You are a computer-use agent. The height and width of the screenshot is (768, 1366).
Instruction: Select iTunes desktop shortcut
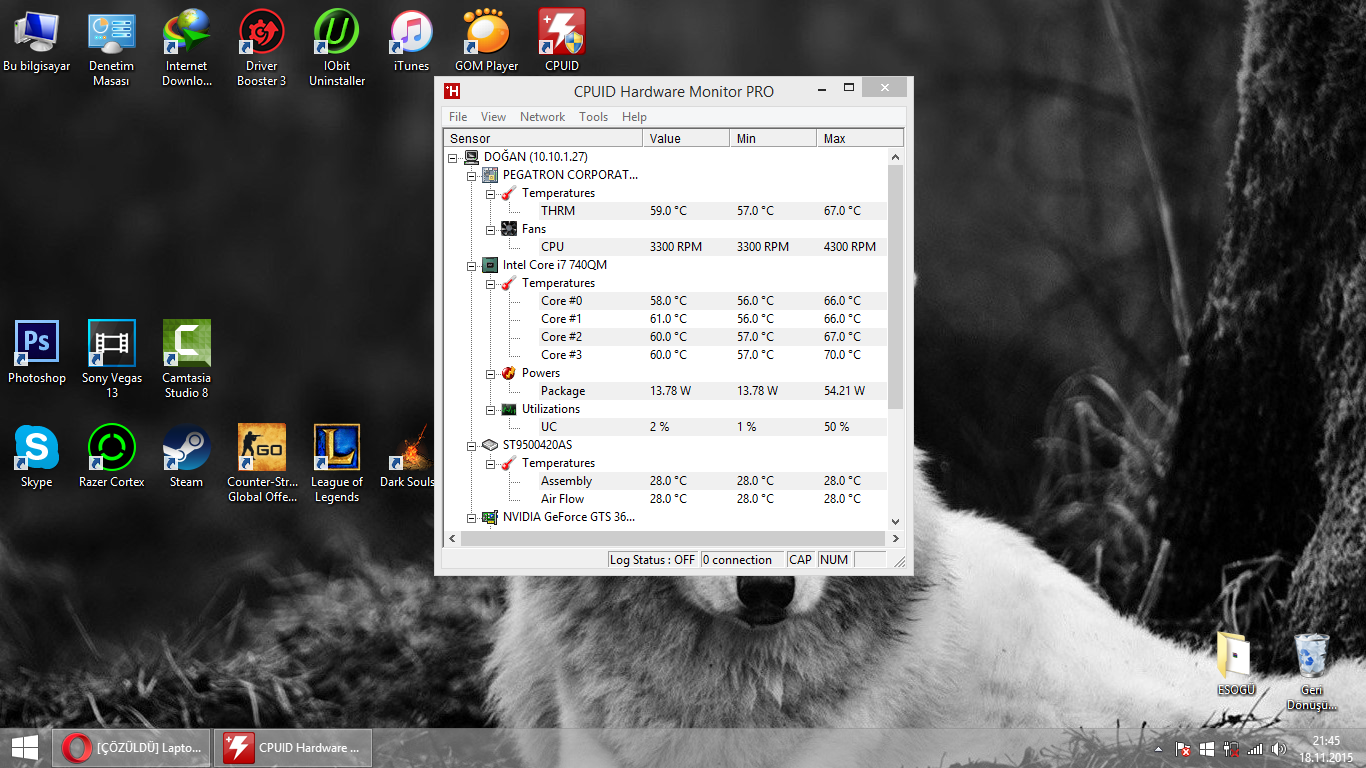click(x=411, y=41)
